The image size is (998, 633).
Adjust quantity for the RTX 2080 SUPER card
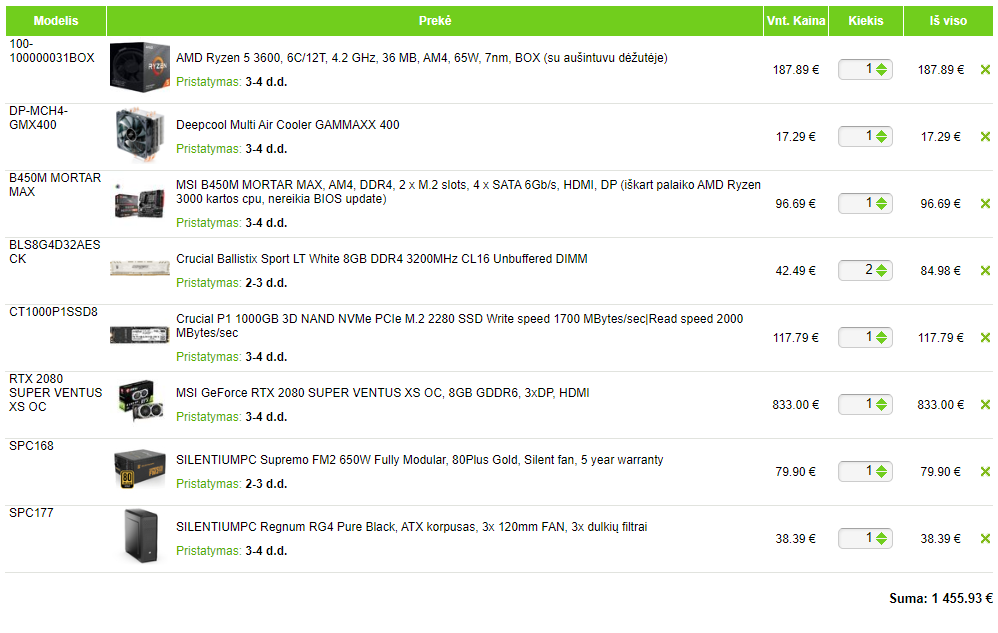tap(866, 405)
